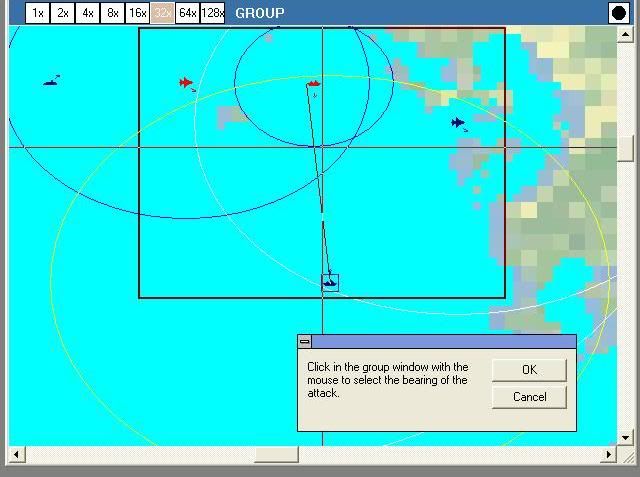Select the 8x zoom level button
Image resolution: width=640 pixels, height=477 pixels.
point(113,13)
